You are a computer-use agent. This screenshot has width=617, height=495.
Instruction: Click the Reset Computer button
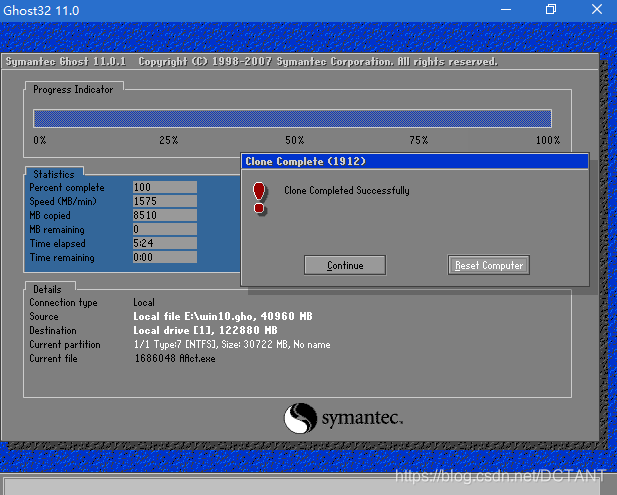pyautogui.click(x=489, y=265)
